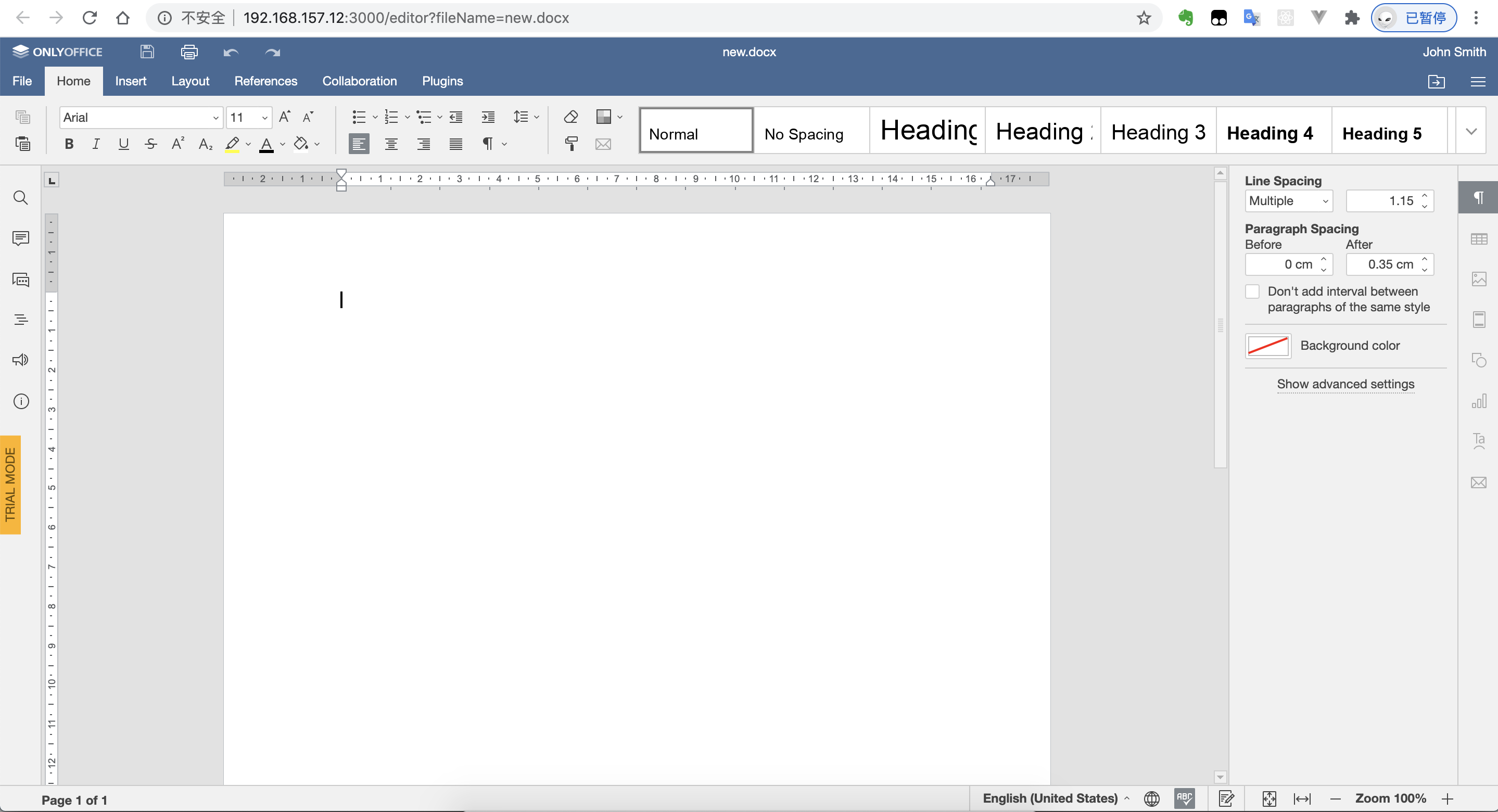The height and width of the screenshot is (812, 1498).
Task: Click the Clear style eraser icon
Action: (x=570, y=117)
